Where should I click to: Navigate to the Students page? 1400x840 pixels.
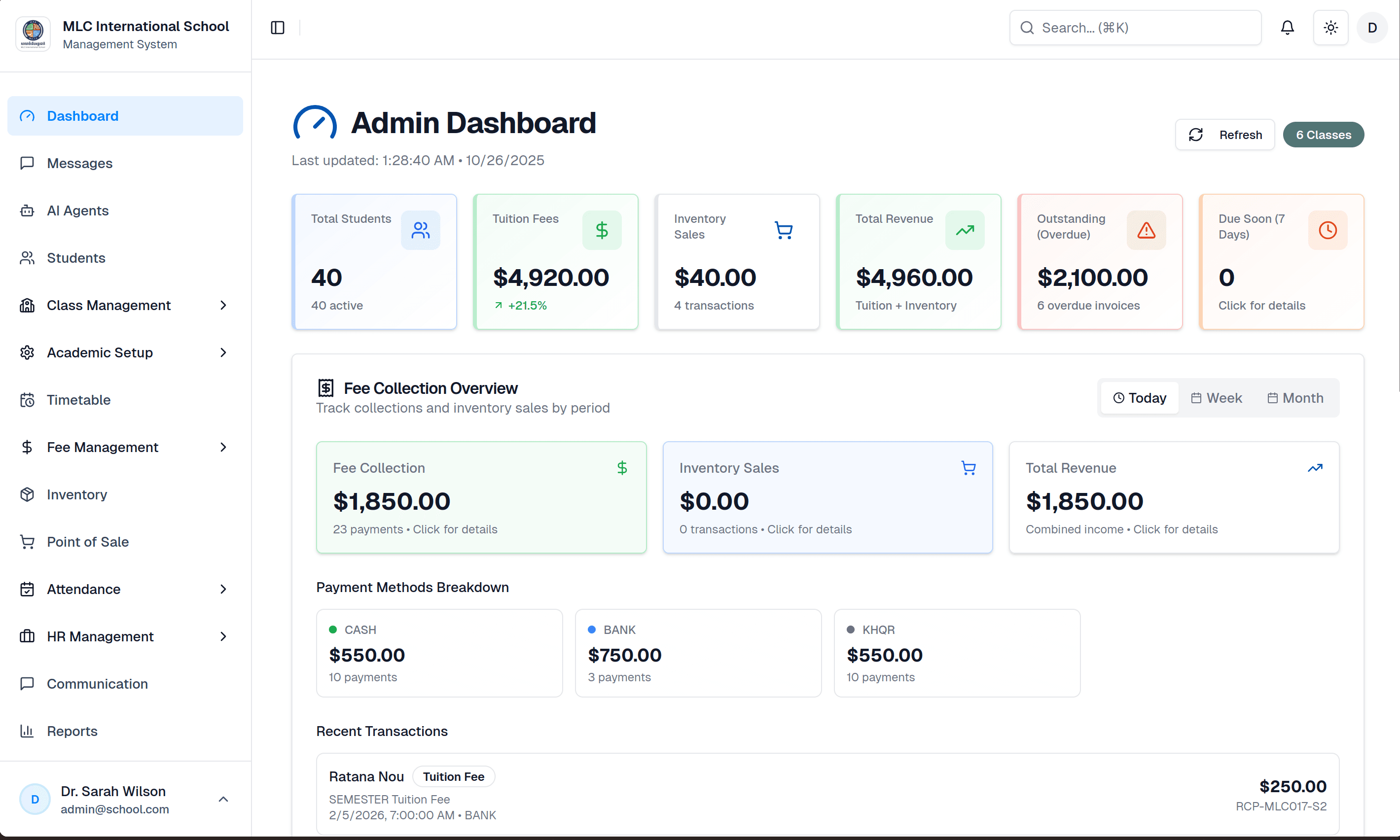point(76,257)
